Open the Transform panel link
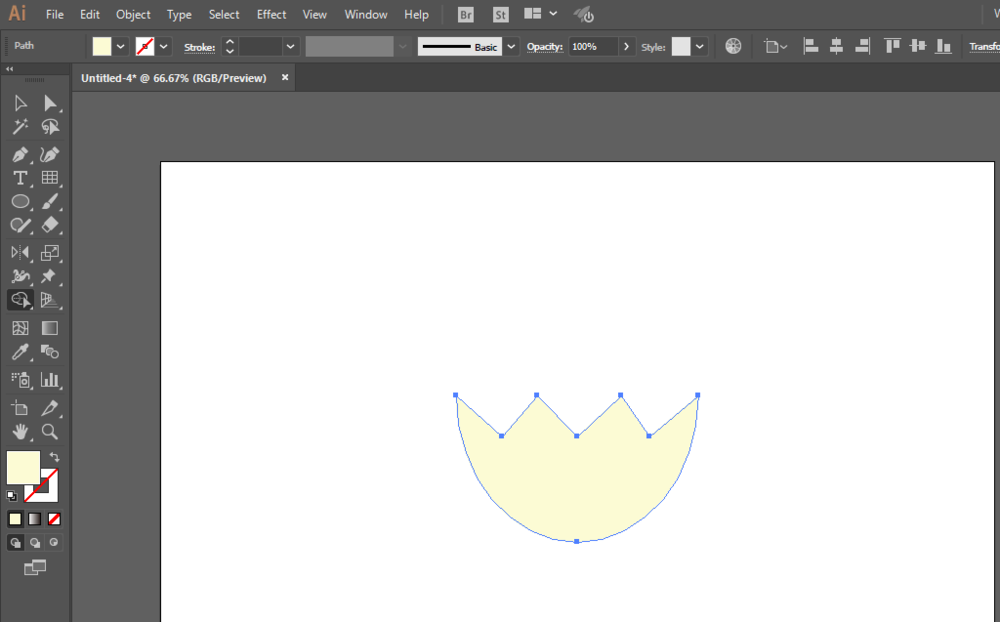 (984, 47)
